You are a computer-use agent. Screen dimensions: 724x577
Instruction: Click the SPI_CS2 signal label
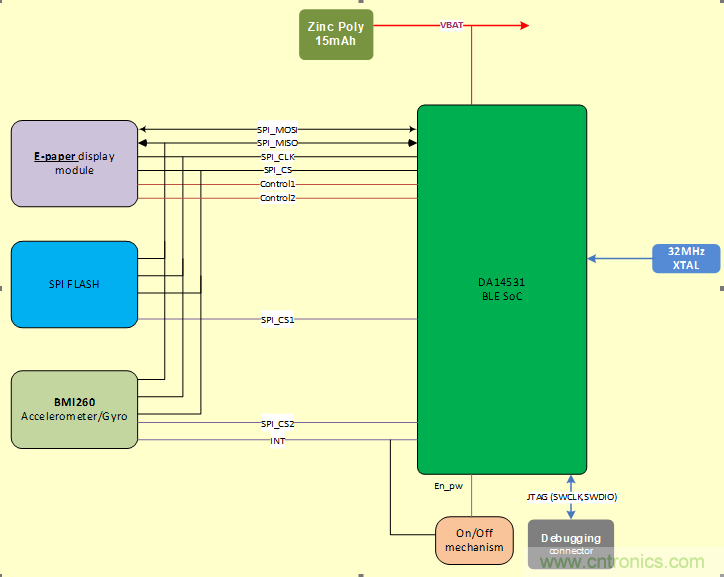click(277, 424)
